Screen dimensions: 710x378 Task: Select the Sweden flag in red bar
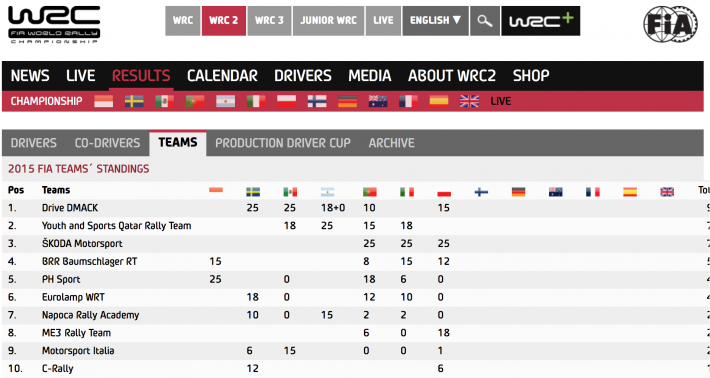point(134,101)
